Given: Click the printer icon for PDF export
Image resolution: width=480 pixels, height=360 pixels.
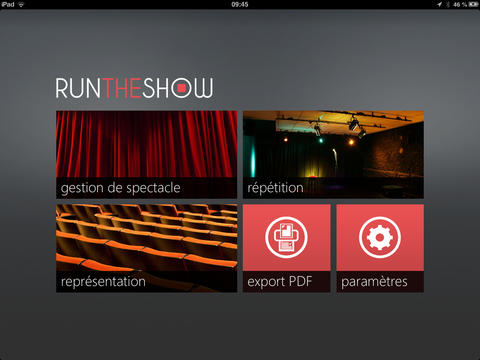Looking at the screenshot, I should [x=286, y=237].
